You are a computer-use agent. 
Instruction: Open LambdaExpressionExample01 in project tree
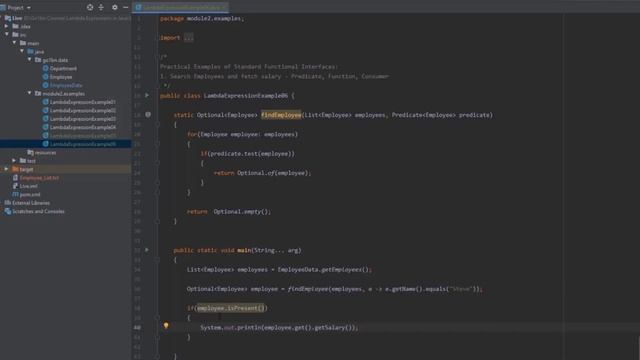point(82,102)
